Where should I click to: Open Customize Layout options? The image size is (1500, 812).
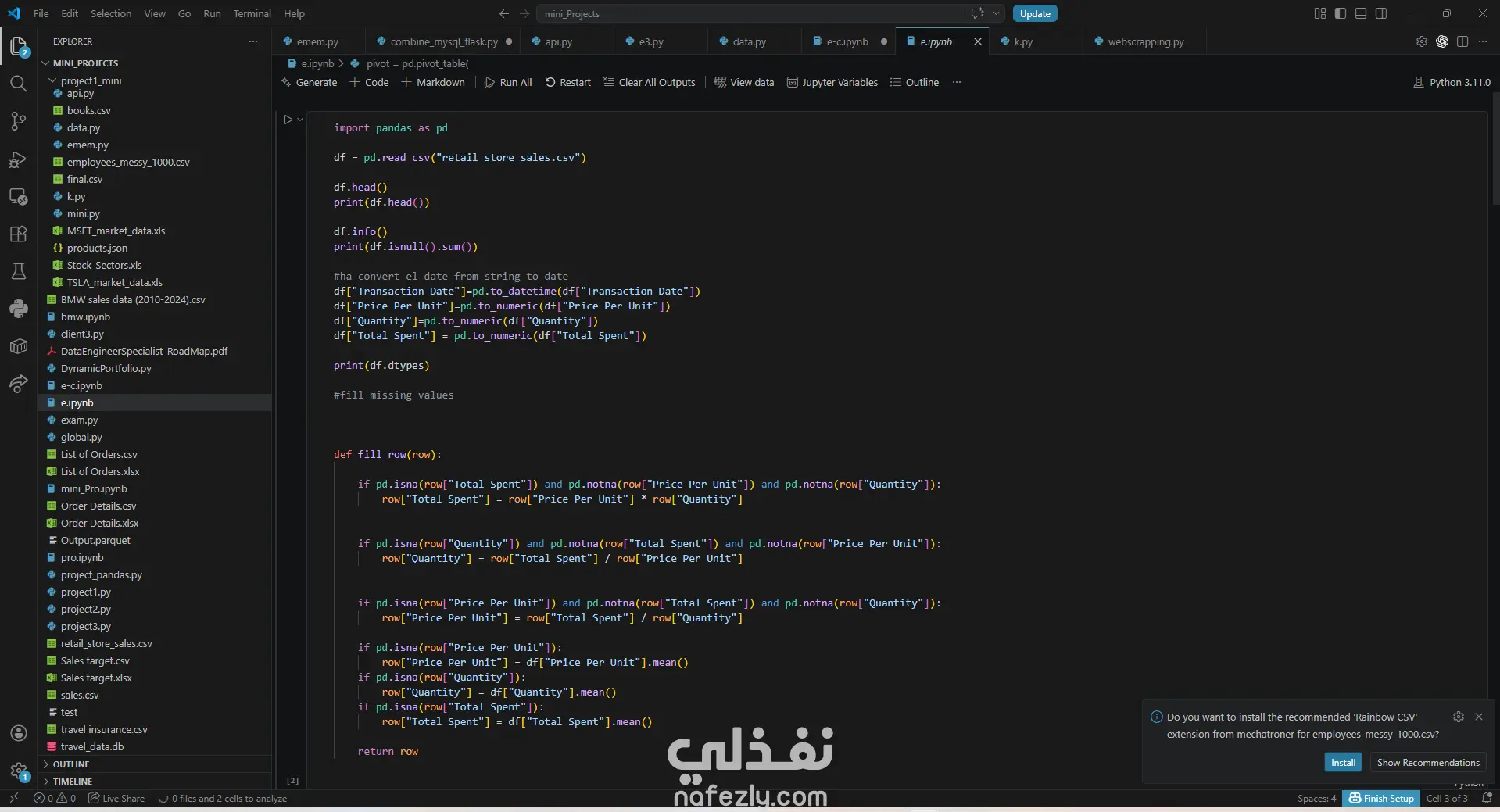(x=1320, y=13)
